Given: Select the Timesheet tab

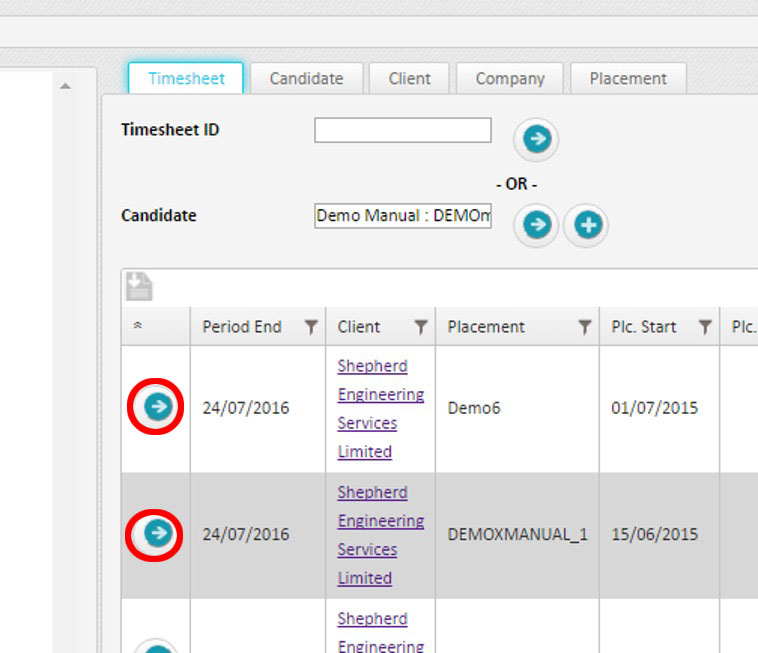Looking at the screenshot, I should tap(186, 78).
